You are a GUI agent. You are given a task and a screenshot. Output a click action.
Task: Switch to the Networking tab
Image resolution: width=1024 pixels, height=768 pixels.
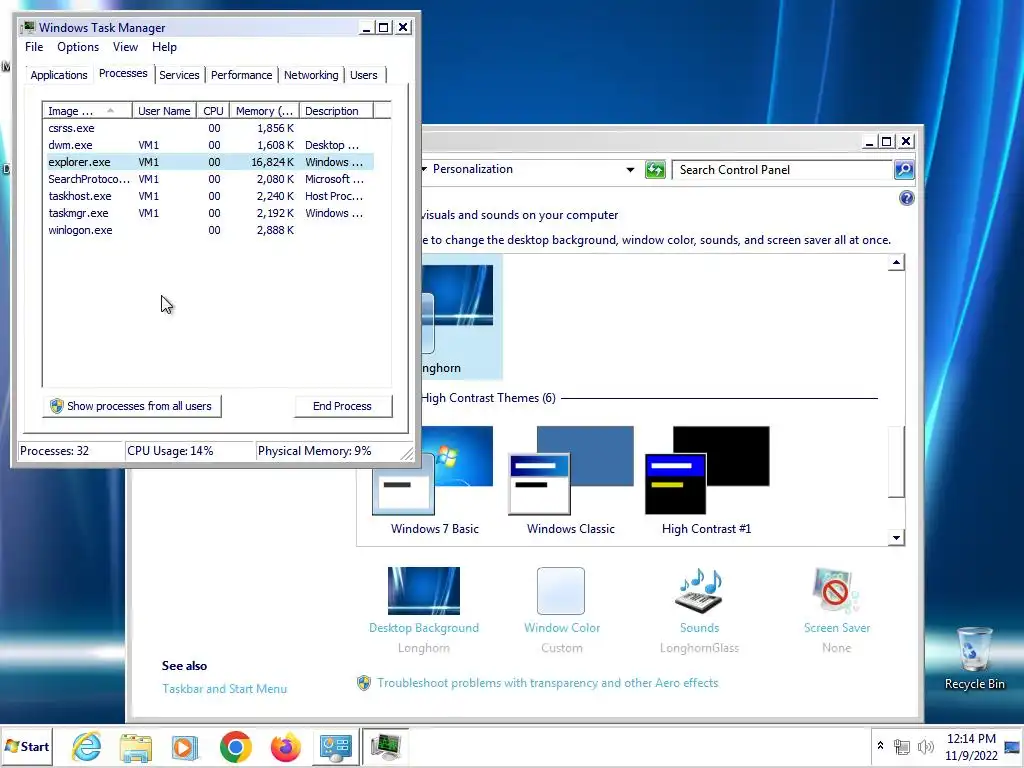tap(311, 75)
